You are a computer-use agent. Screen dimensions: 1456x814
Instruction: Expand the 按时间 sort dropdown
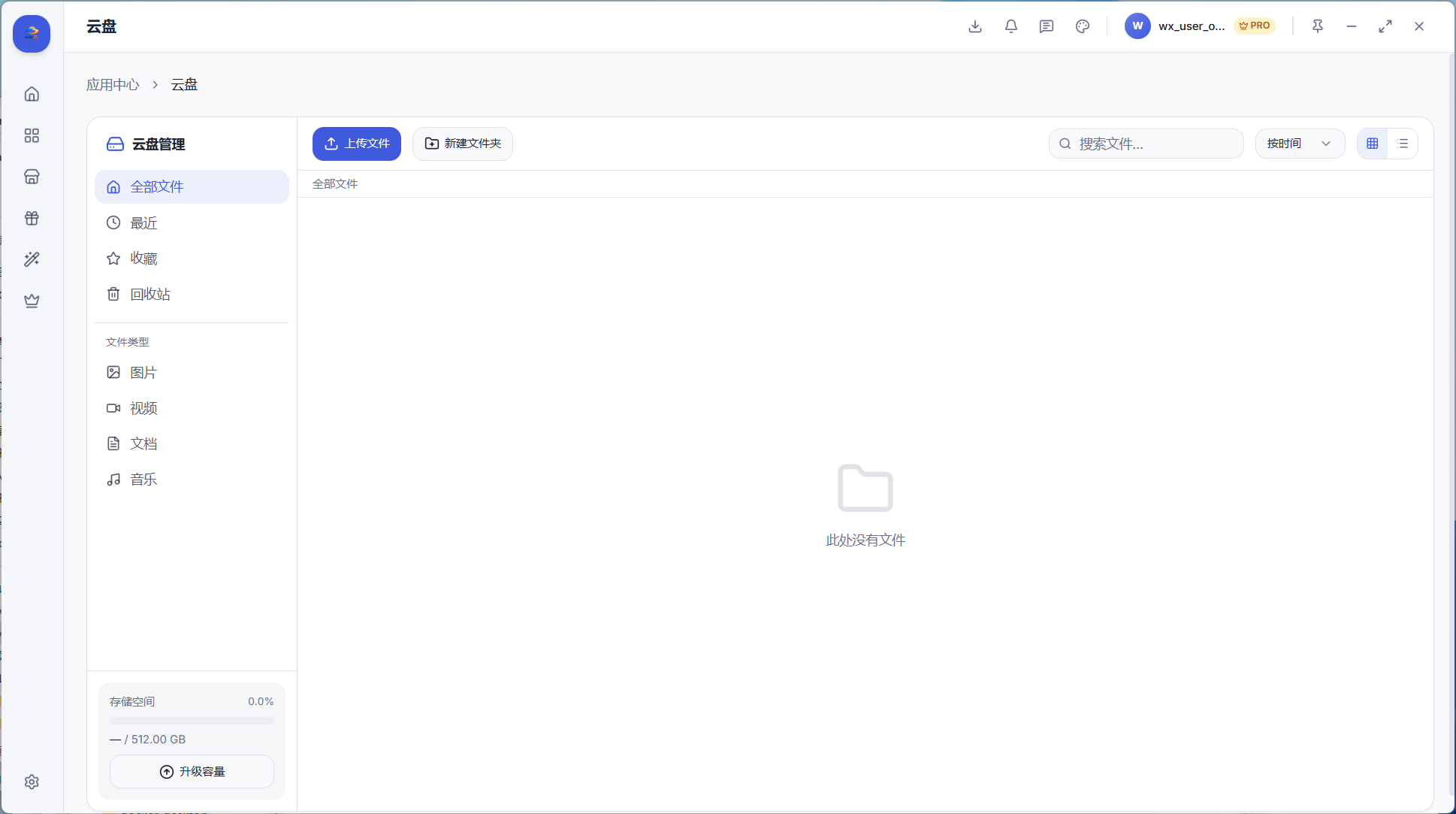click(1300, 144)
